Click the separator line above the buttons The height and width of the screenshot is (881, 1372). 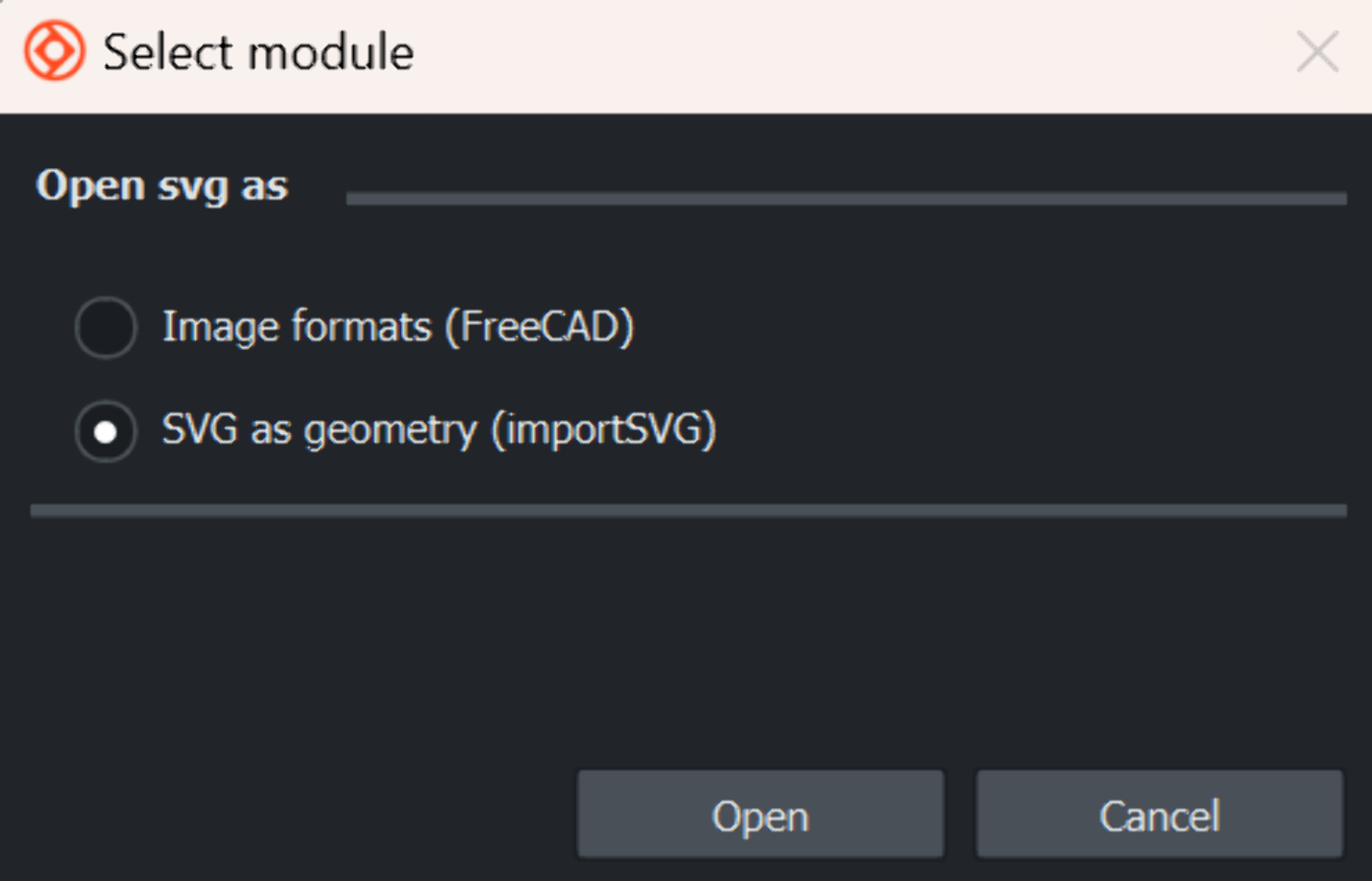(687, 510)
